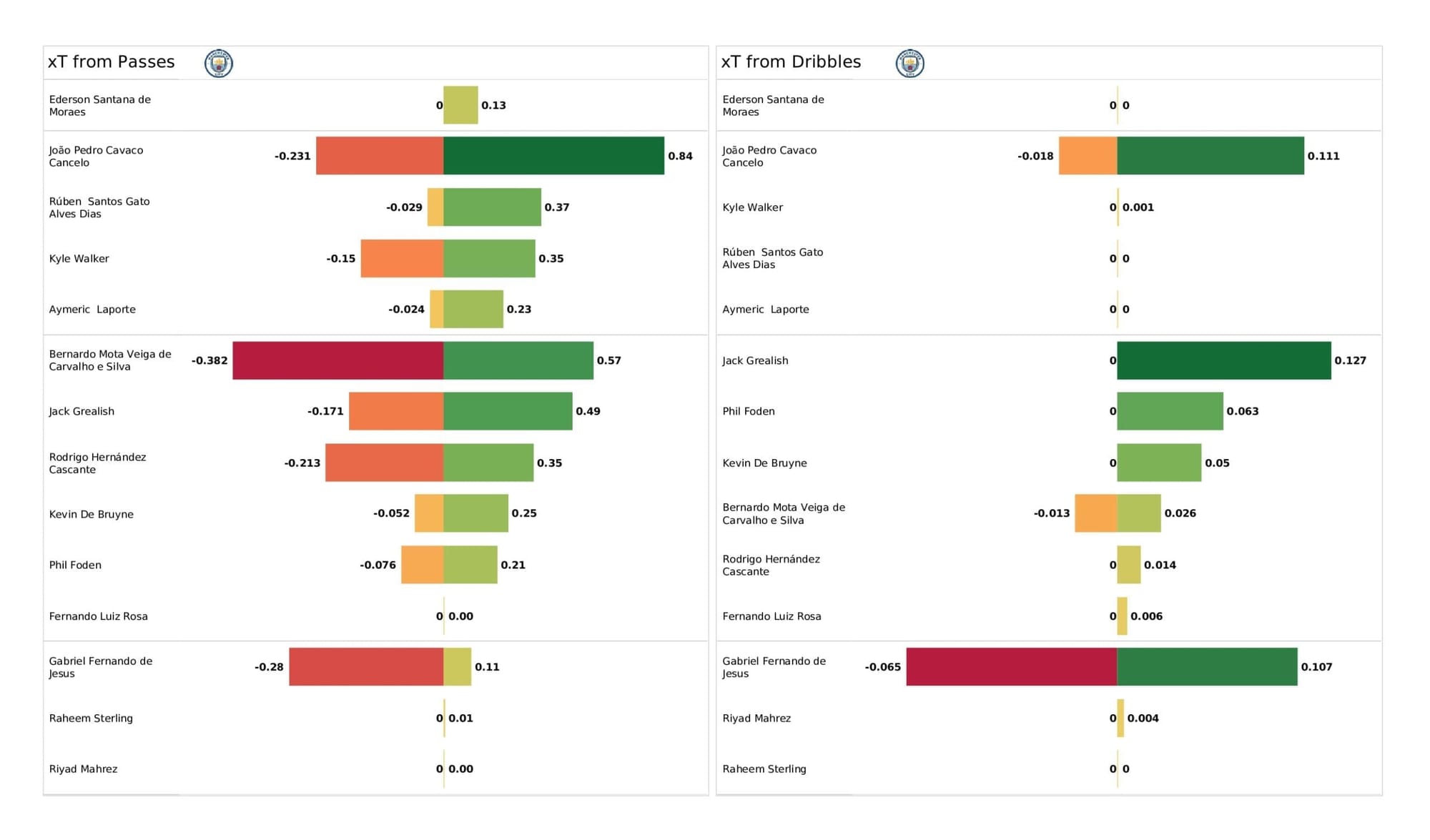Click Phil Foden's 0.21 passes bar
The height and width of the screenshot is (840, 1430).
click(470, 565)
